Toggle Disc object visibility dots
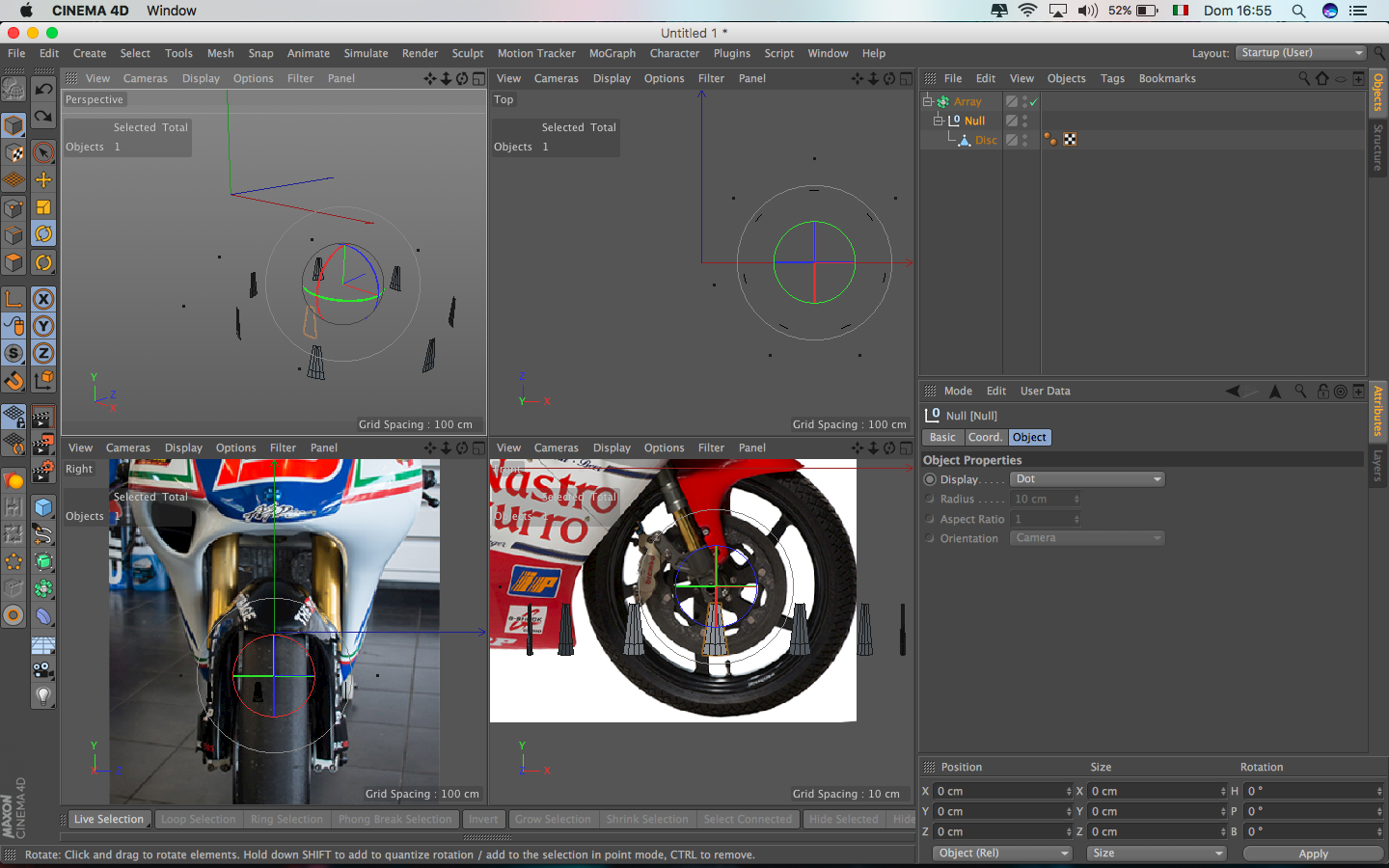The image size is (1389, 868). pos(1025,140)
